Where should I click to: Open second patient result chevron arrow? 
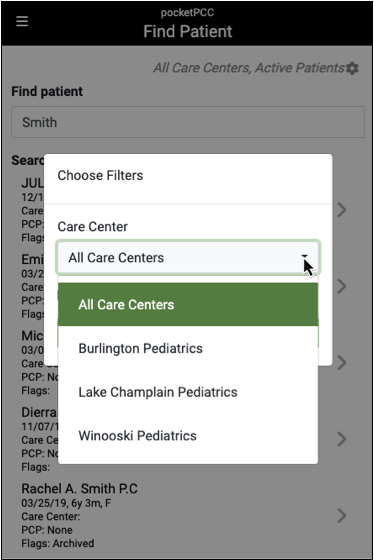point(342,286)
